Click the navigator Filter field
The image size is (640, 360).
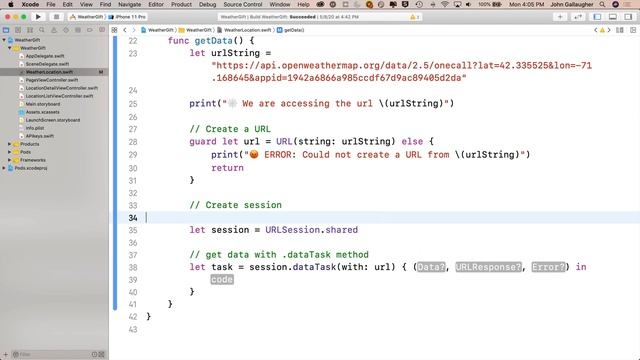pyautogui.click(x=51, y=354)
